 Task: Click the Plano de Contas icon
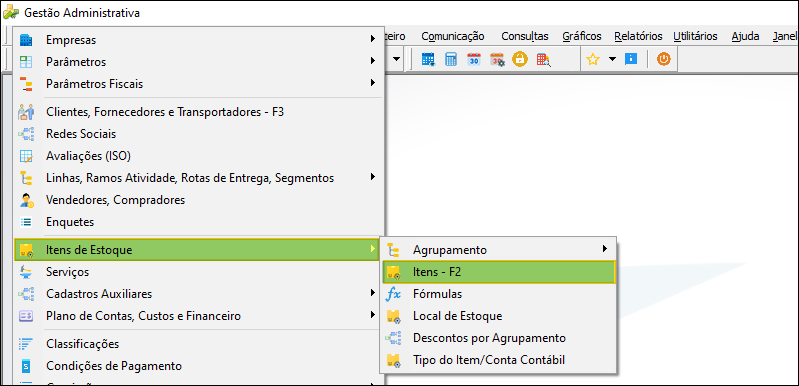[25, 316]
